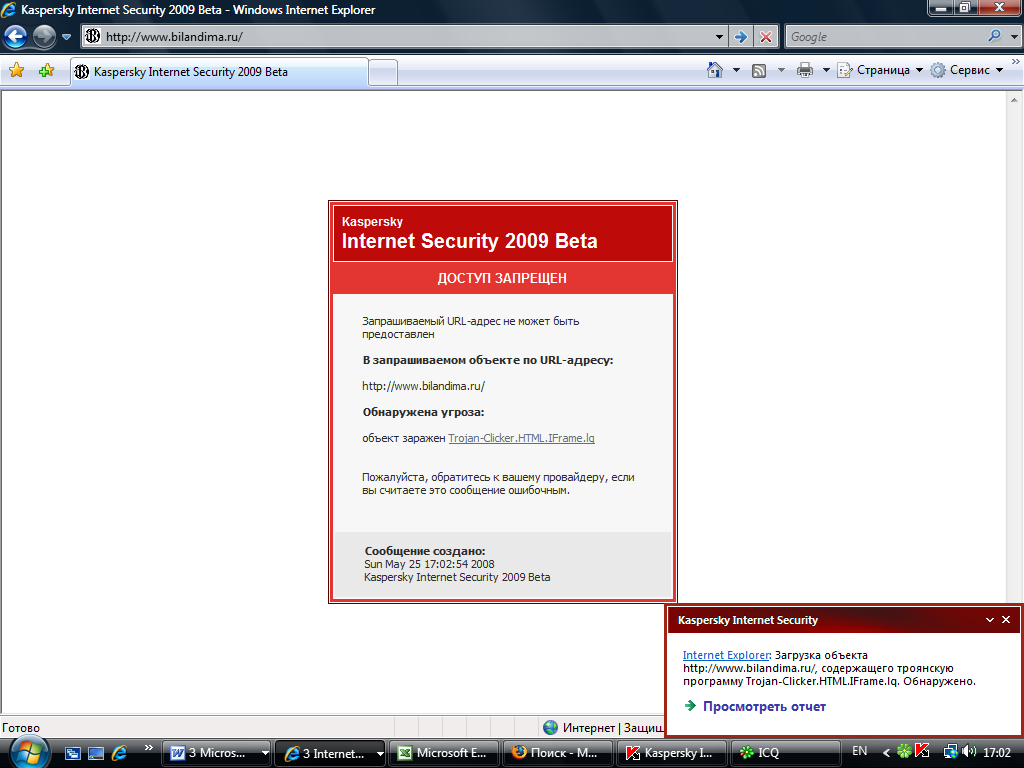Click the ДОСТУП ЗАПРЕЩЕН banner
1024x768 pixels.
pos(502,278)
